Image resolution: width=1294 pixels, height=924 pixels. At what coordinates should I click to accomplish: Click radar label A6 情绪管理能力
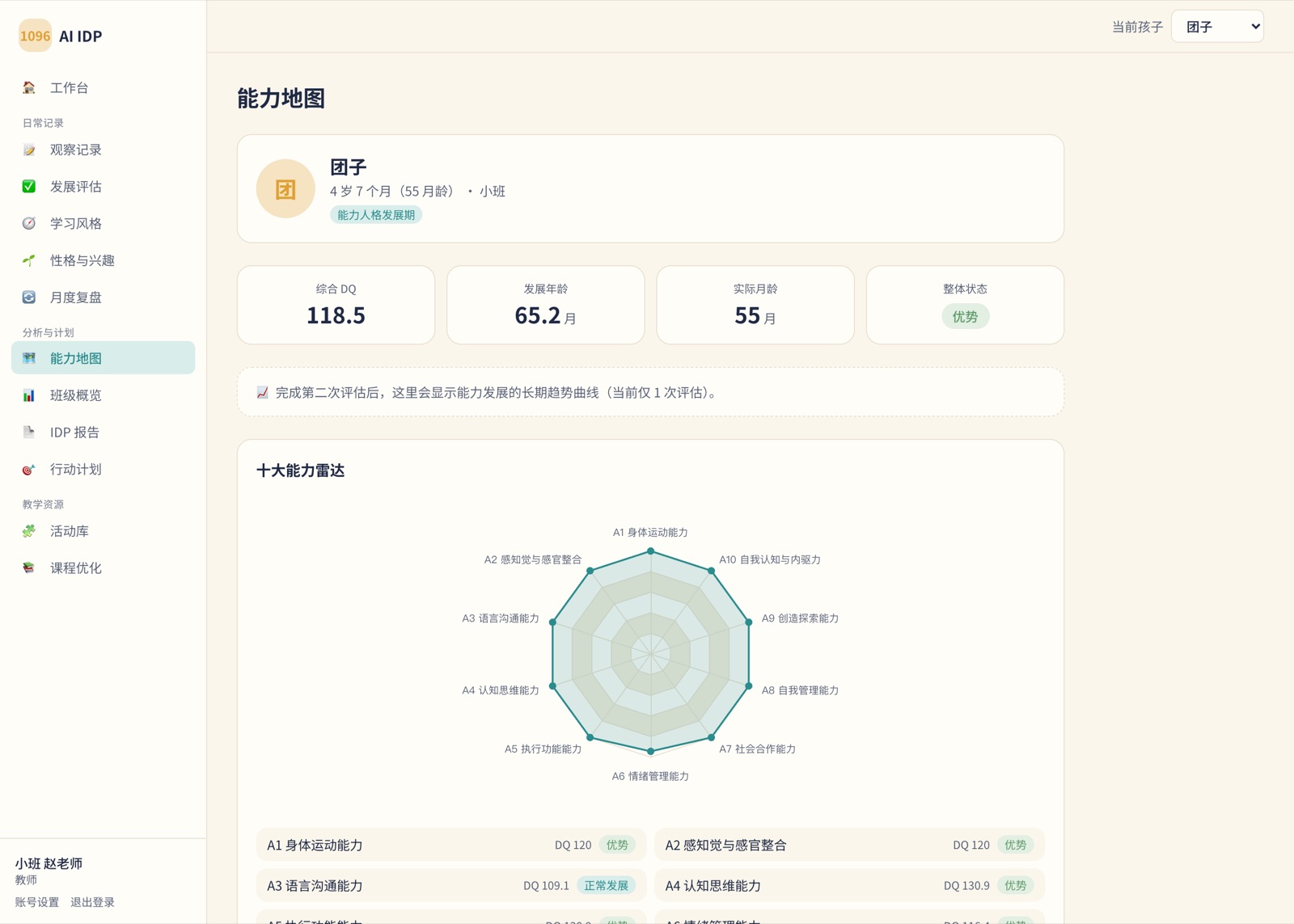(x=650, y=776)
